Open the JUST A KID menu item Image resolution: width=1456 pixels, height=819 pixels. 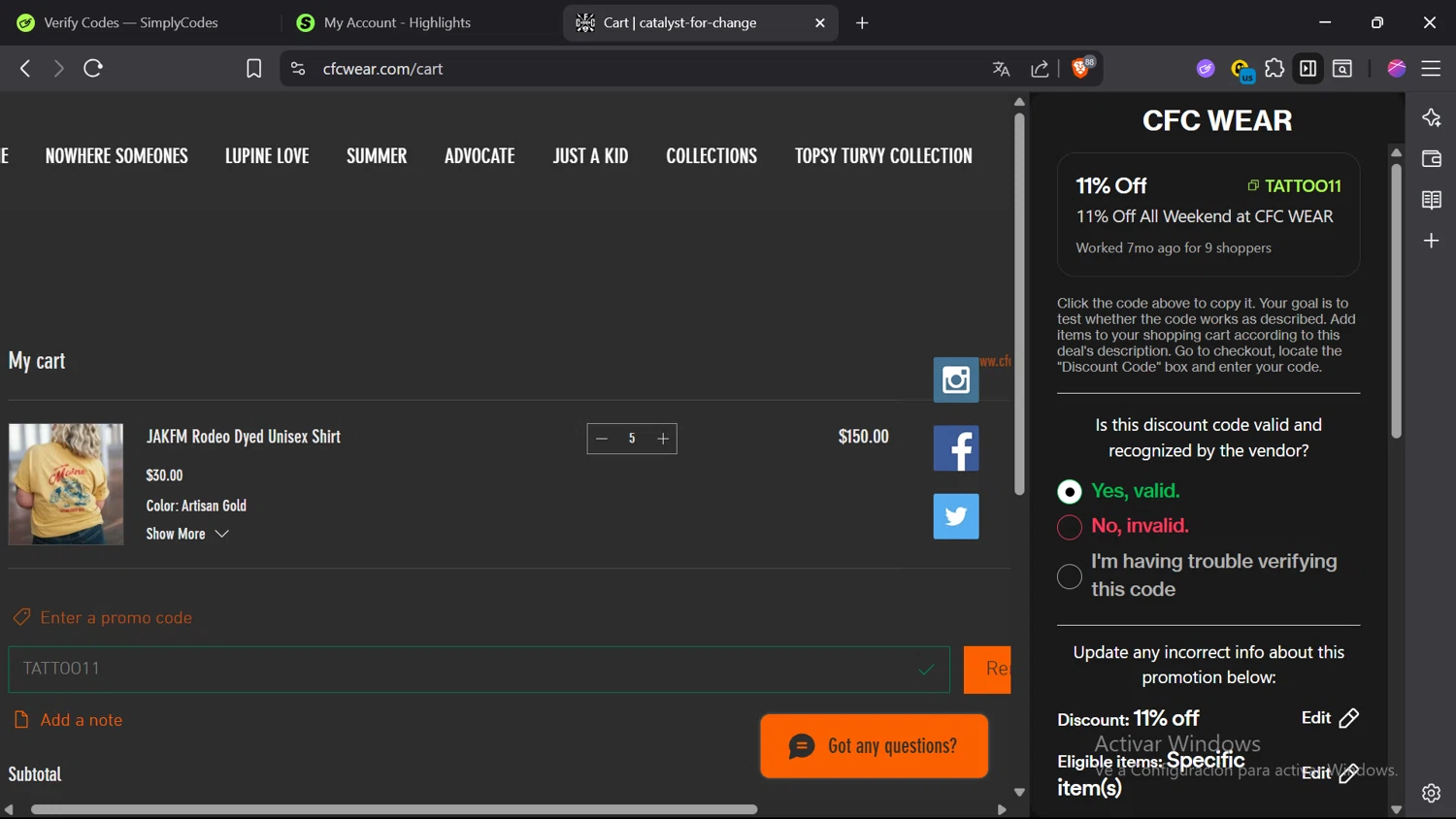tap(590, 155)
